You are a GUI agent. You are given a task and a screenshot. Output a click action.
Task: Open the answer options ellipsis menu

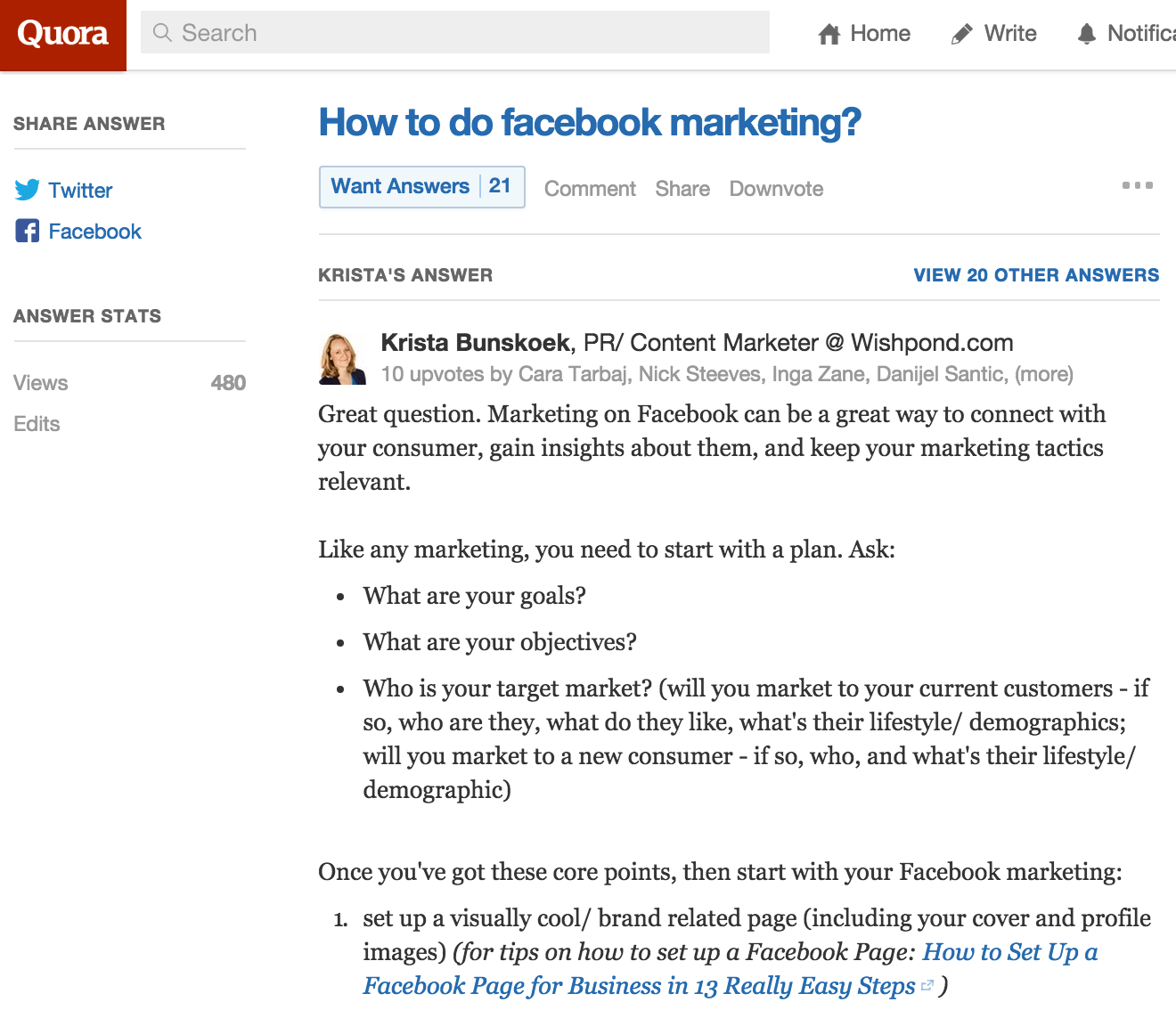click(1137, 185)
